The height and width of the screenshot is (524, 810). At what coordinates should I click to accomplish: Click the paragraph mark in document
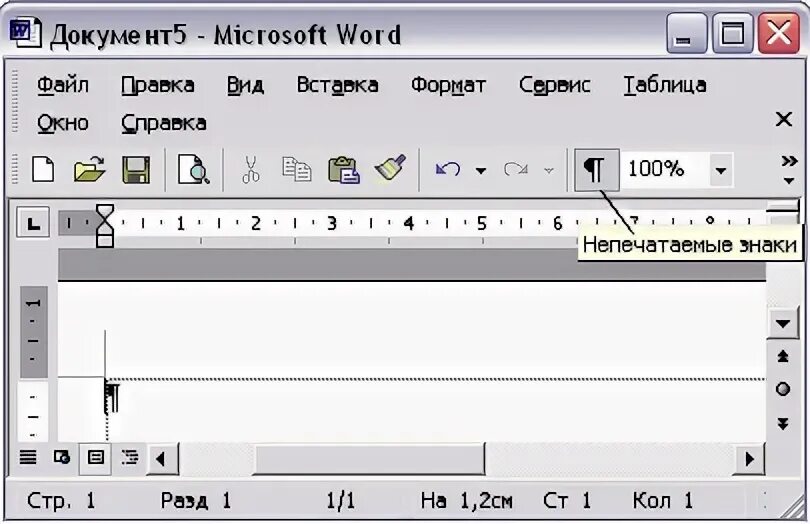[x=112, y=397]
